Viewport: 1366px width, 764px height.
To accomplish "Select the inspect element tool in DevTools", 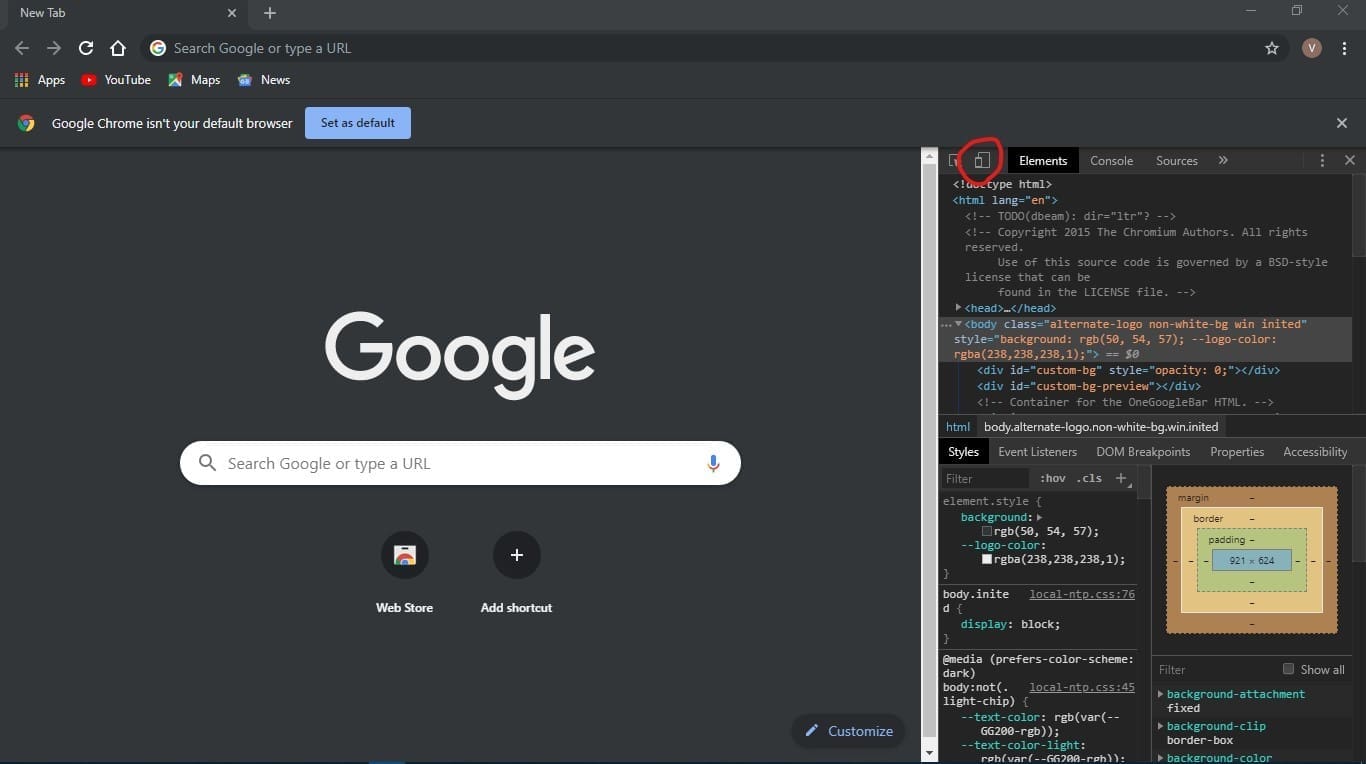I will click(x=953, y=160).
